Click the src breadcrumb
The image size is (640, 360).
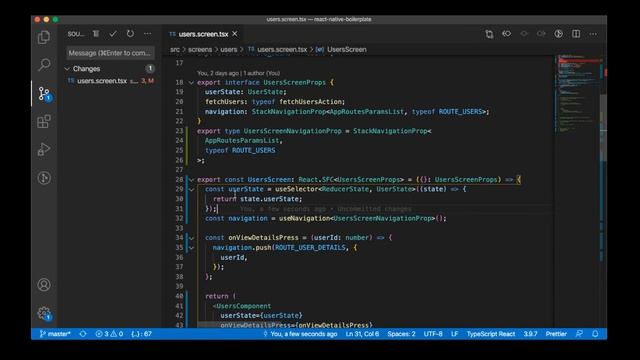tap(175, 49)
